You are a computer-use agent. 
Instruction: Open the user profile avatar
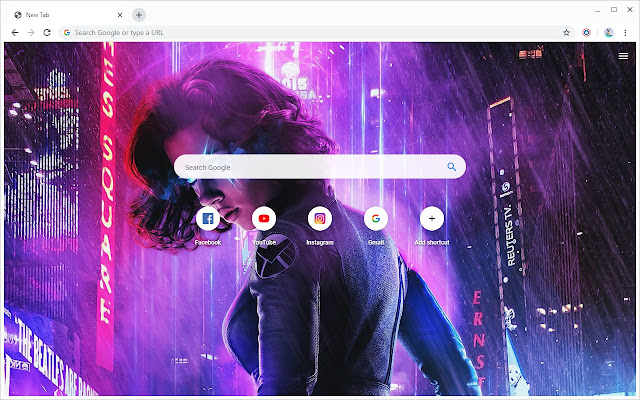[609, 33]
